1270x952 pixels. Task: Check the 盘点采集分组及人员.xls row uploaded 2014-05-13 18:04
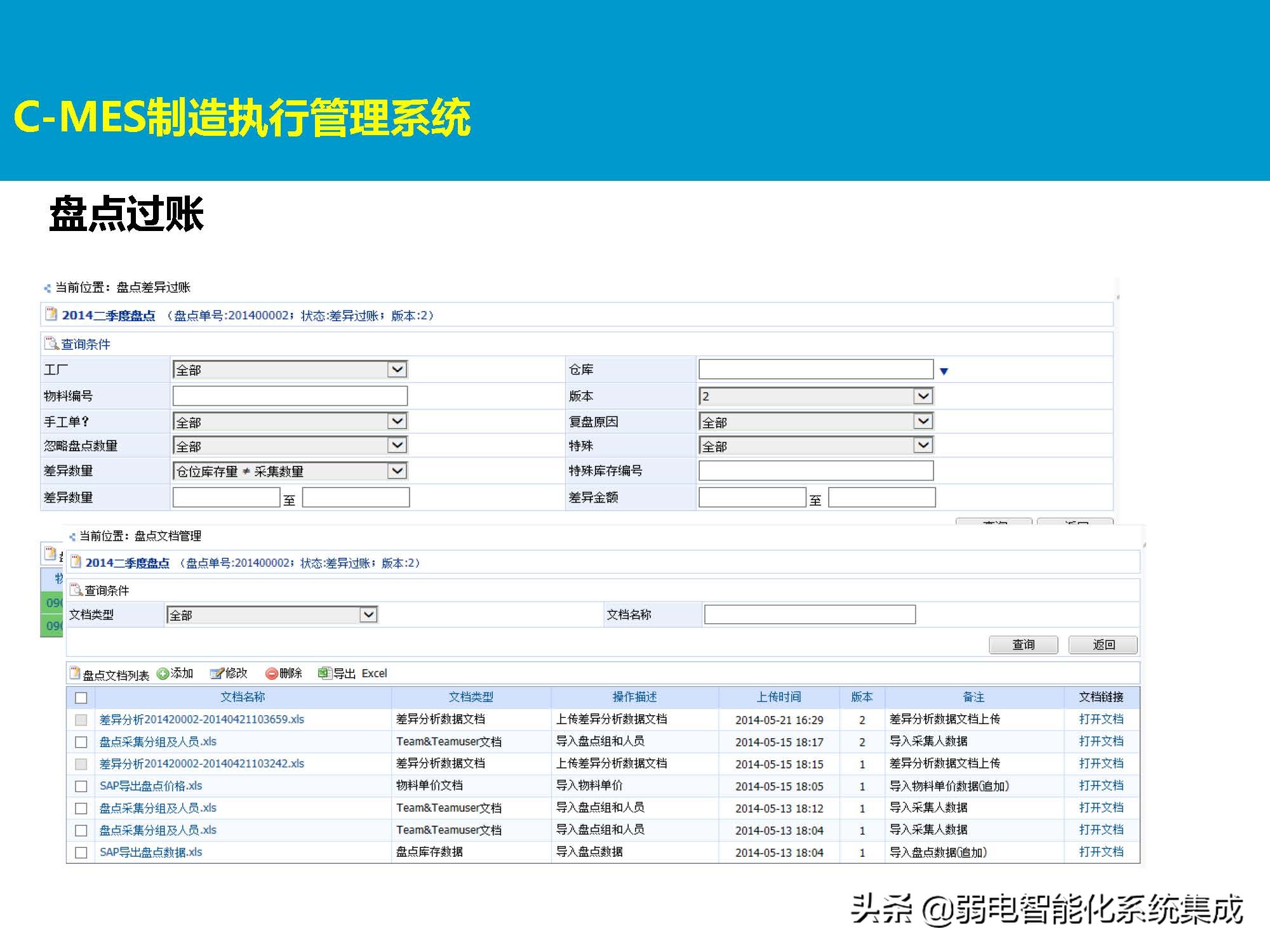[81, 830]
